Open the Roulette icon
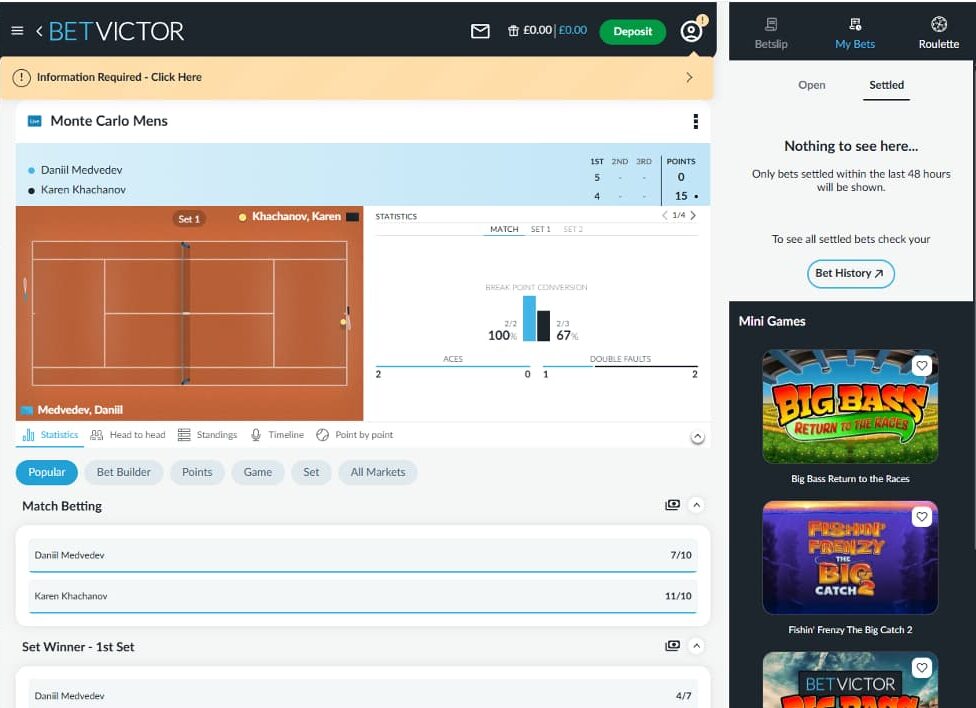This screenshot has height=708, width=976. 939,33
